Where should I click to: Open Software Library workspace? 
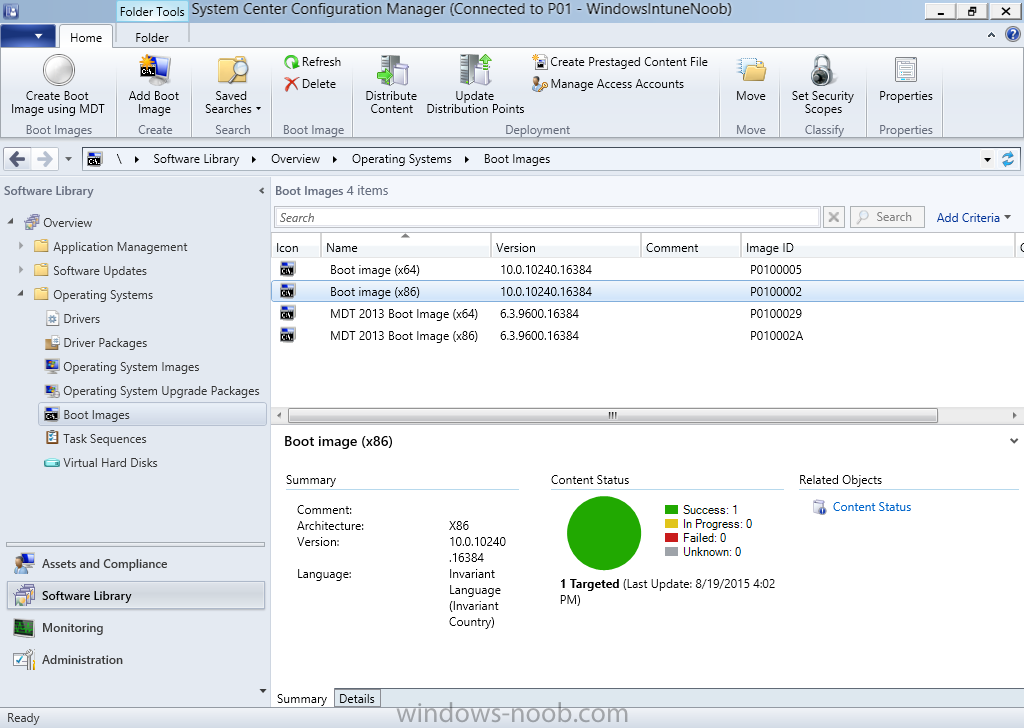point(136,595)
